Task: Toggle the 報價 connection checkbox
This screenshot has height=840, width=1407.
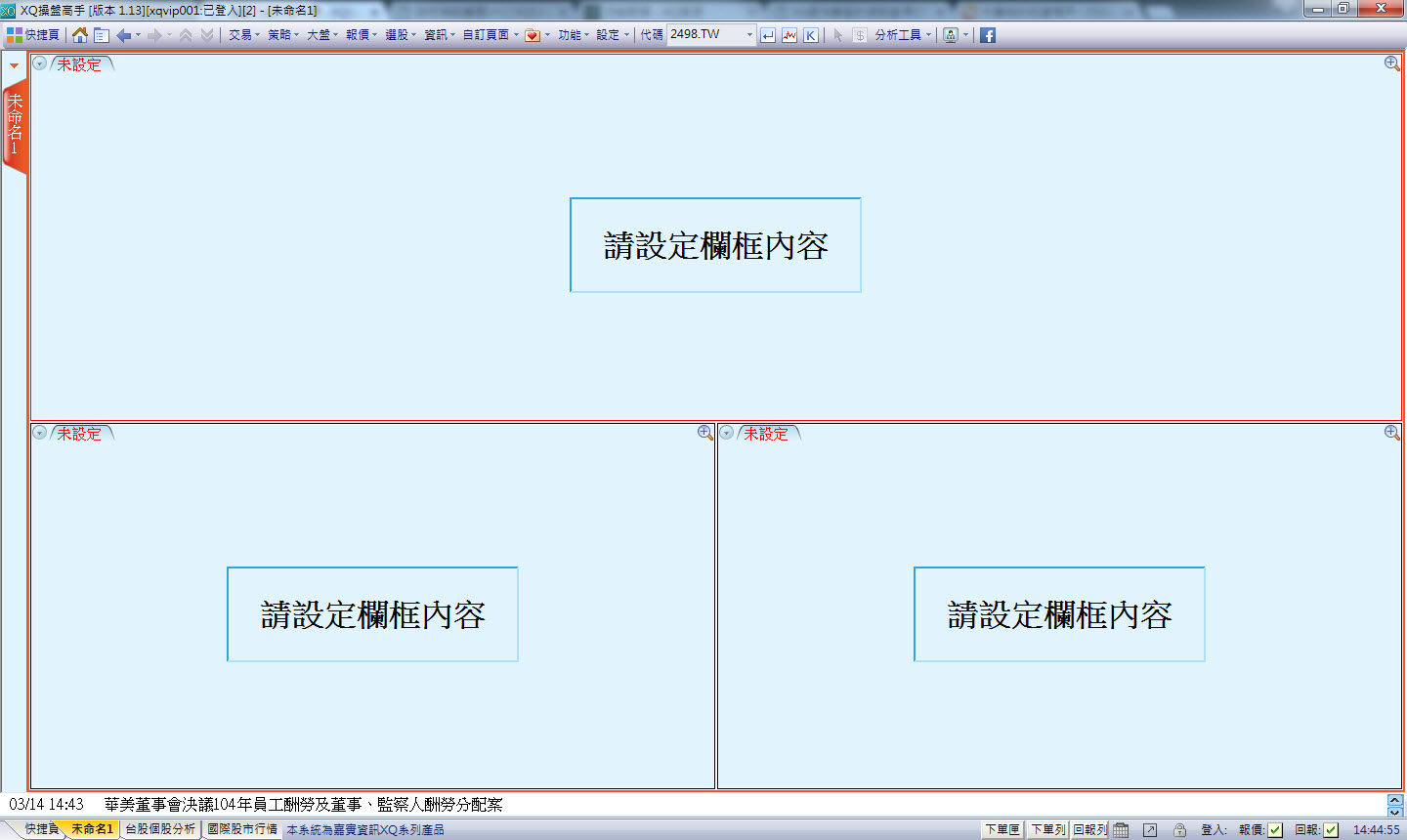Action: click(1275, 830)
